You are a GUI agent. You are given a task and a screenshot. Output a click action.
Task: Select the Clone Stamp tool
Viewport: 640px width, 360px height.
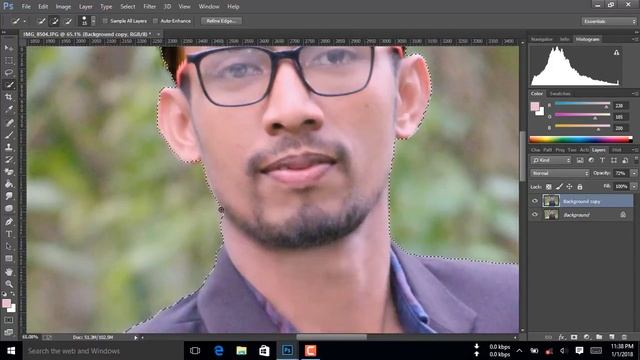click(x=9, y=147)
